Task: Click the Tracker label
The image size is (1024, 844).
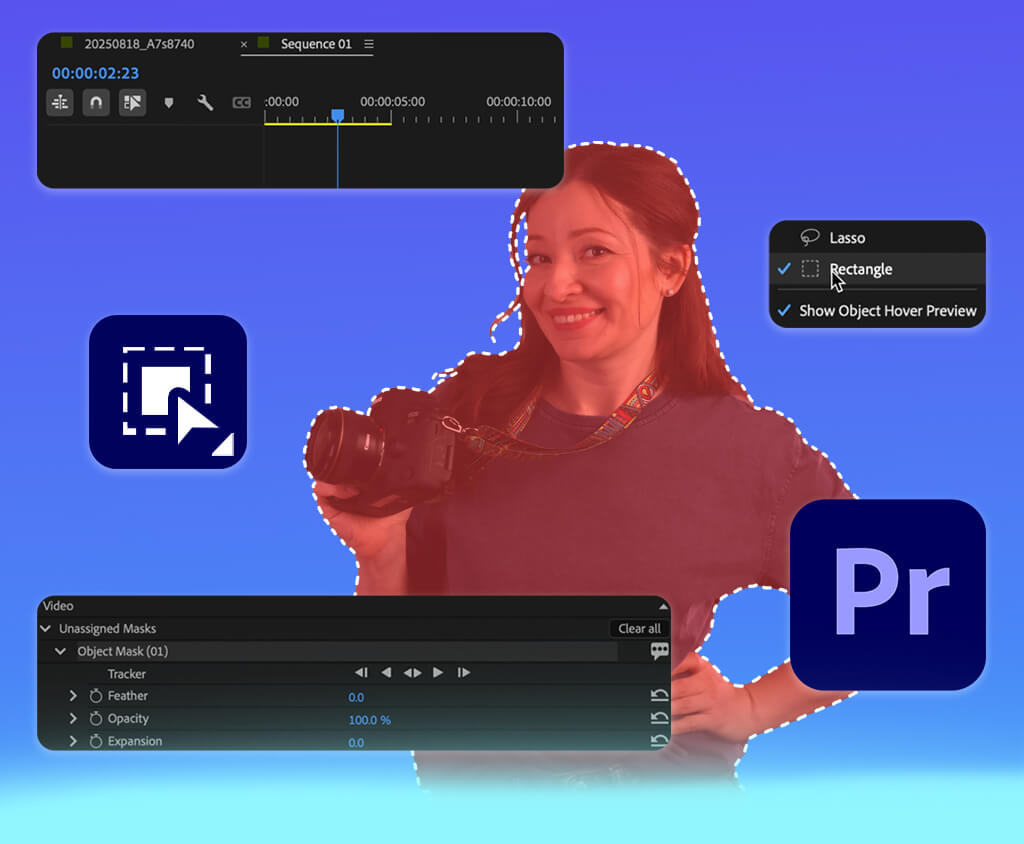Action: click(127, 674)
